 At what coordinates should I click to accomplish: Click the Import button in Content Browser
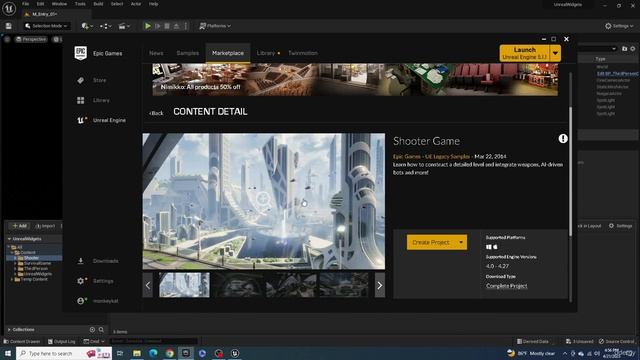45,226
